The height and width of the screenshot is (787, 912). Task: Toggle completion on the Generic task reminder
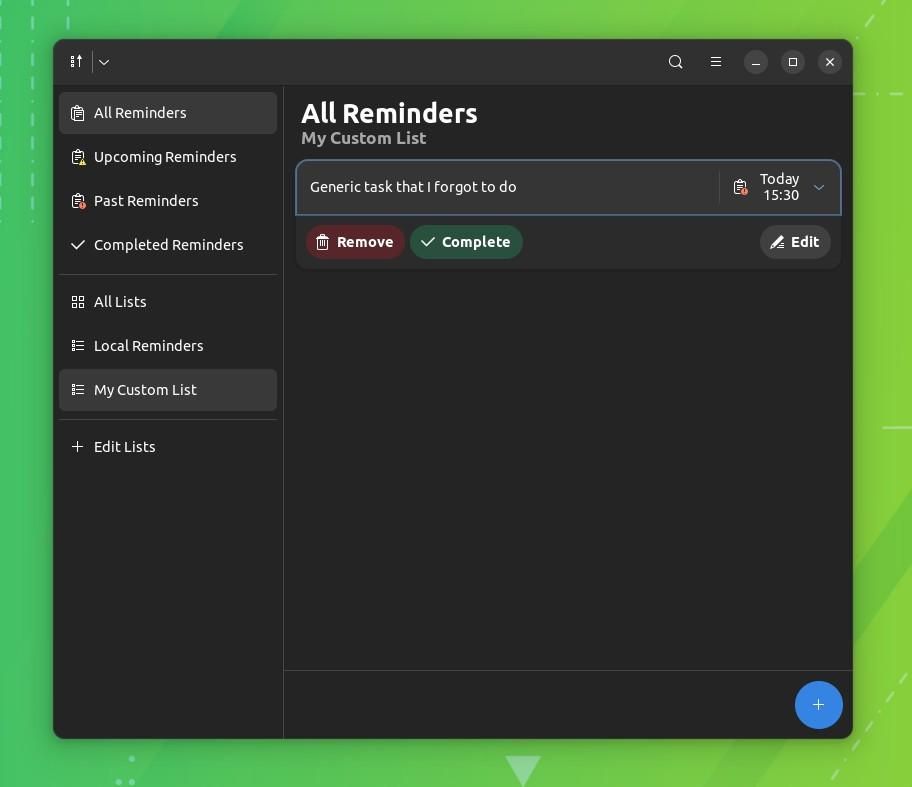(x=466, y=241)
